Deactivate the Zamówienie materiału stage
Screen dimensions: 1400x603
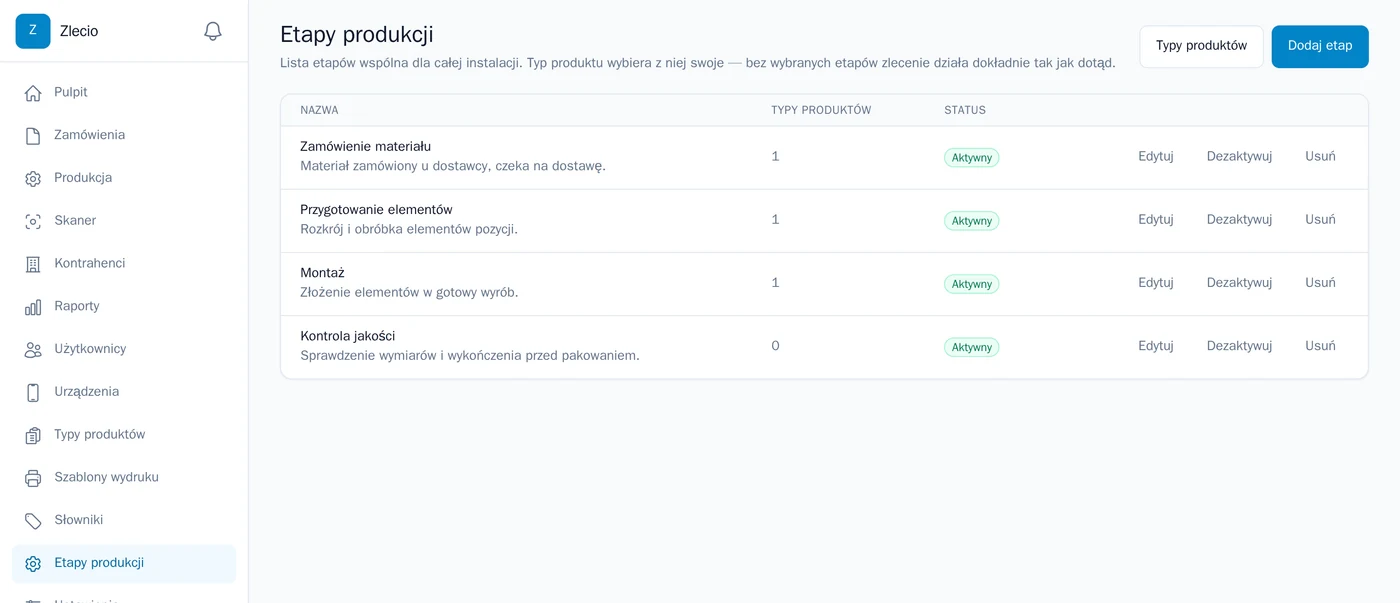[1239, 156]
